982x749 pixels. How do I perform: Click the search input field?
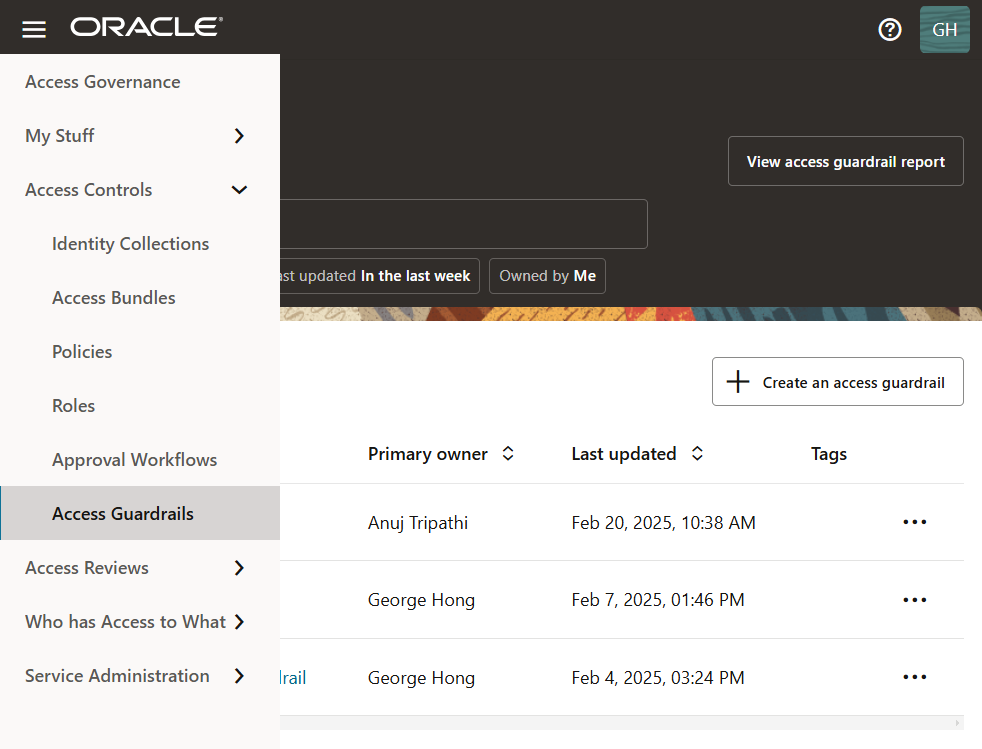(x=462, y=224)
